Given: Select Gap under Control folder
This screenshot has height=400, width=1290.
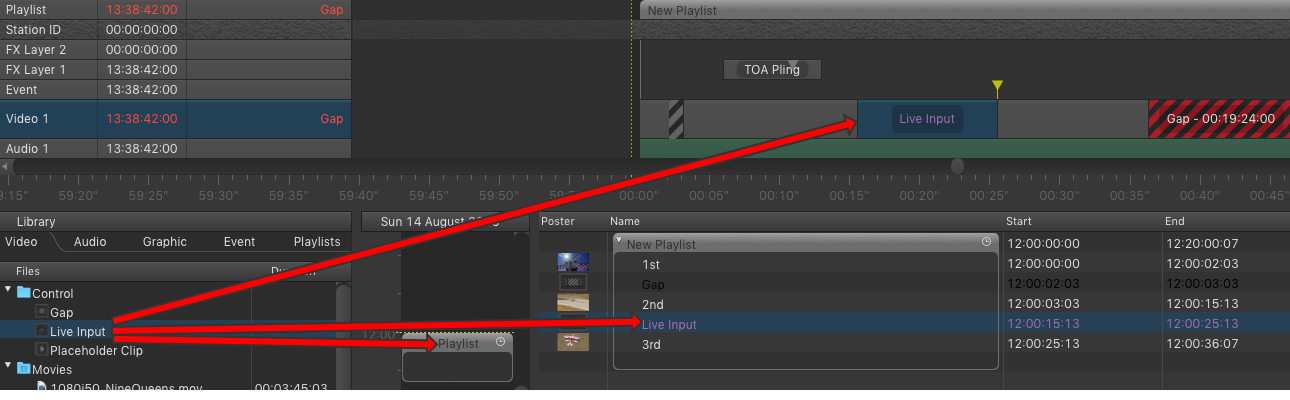Looking at the screenshot, I should tap(61, 312).
